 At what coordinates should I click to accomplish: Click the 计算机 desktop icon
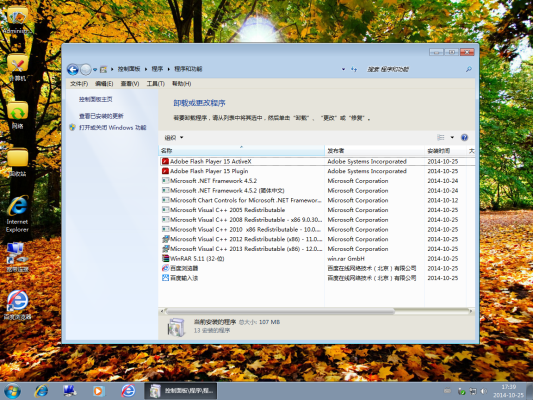17,67
